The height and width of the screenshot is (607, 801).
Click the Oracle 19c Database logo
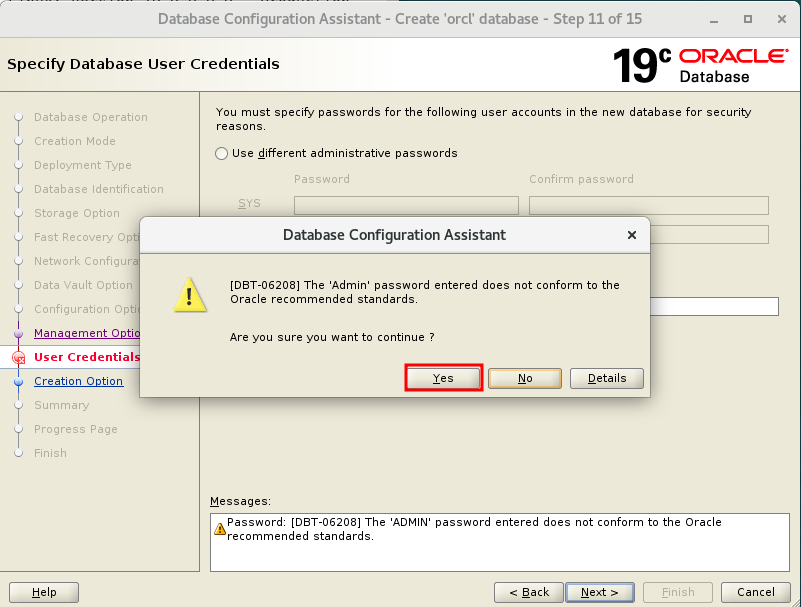click(700, 65)
